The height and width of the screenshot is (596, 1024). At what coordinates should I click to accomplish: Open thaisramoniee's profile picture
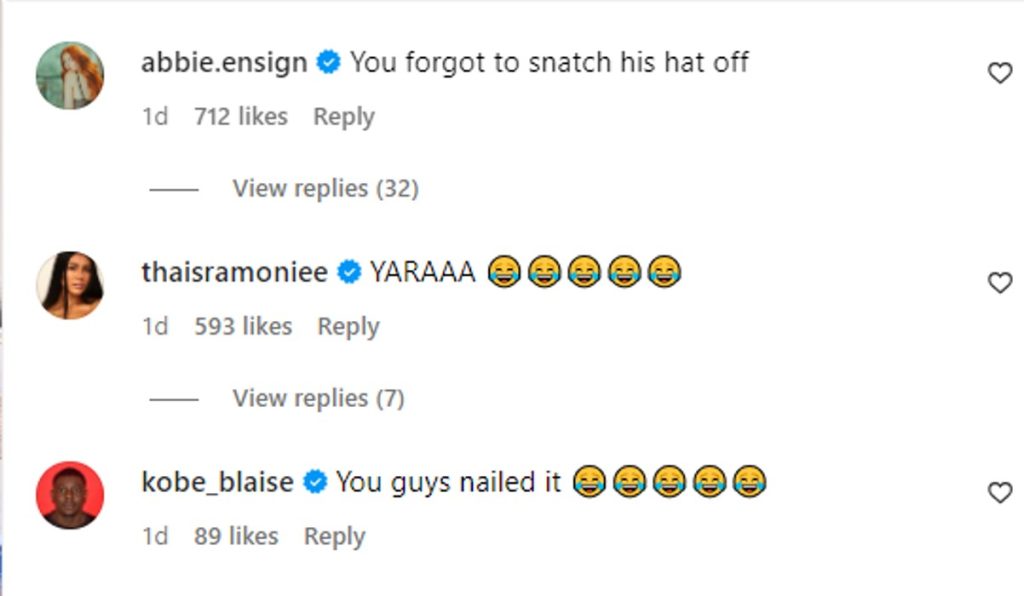tap(70, 285)
